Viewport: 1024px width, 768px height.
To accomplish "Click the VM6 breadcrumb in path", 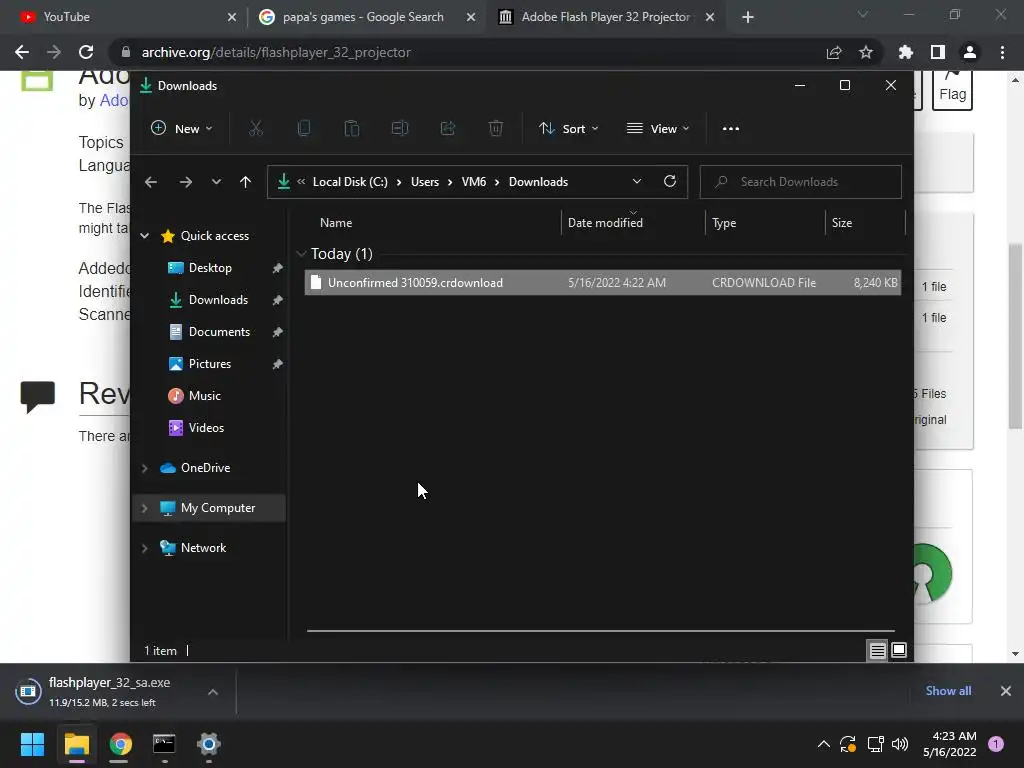I will (x=473, y=182).
